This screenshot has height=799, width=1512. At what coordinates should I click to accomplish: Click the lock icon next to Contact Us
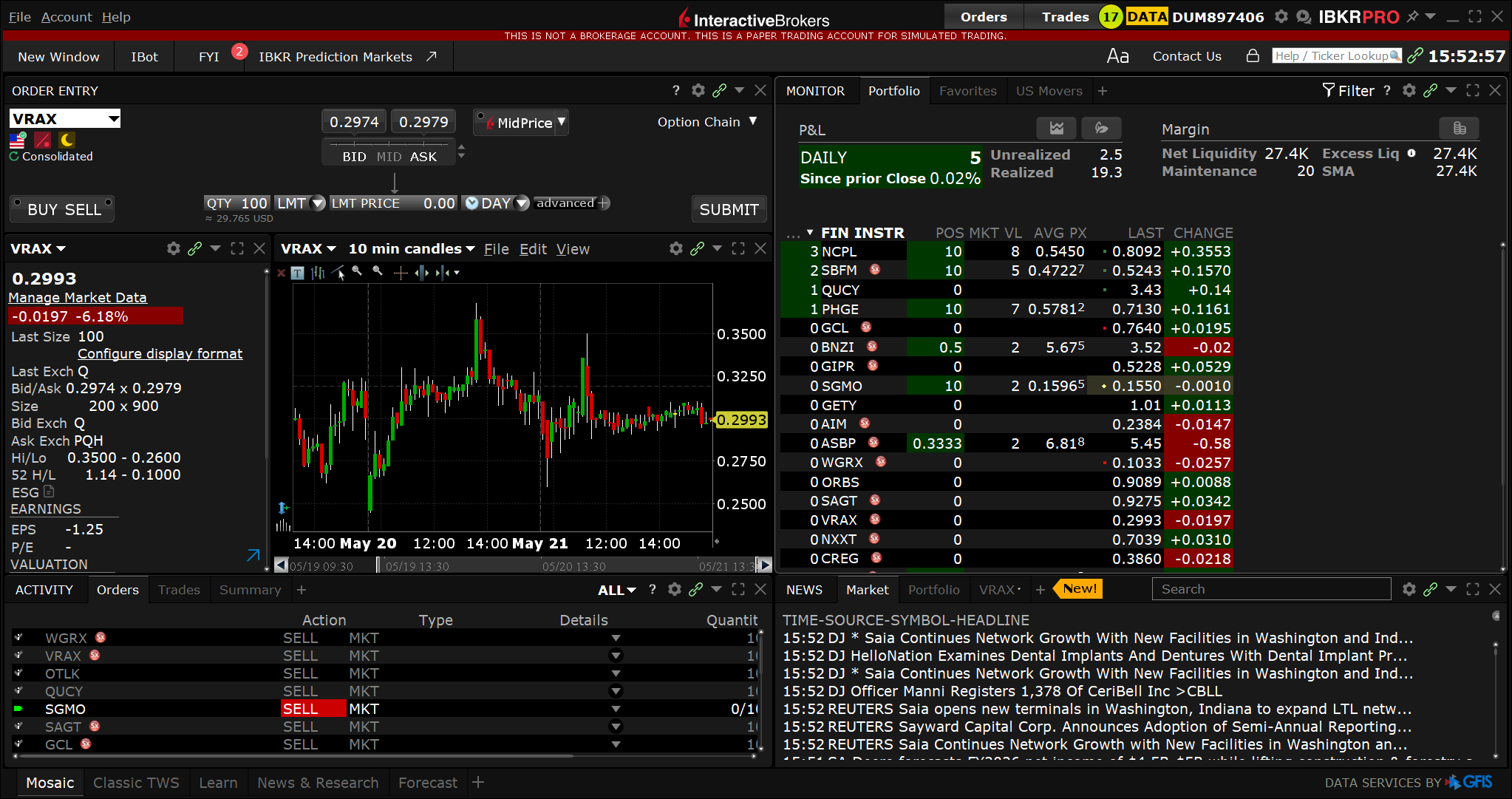[1253, 55]
